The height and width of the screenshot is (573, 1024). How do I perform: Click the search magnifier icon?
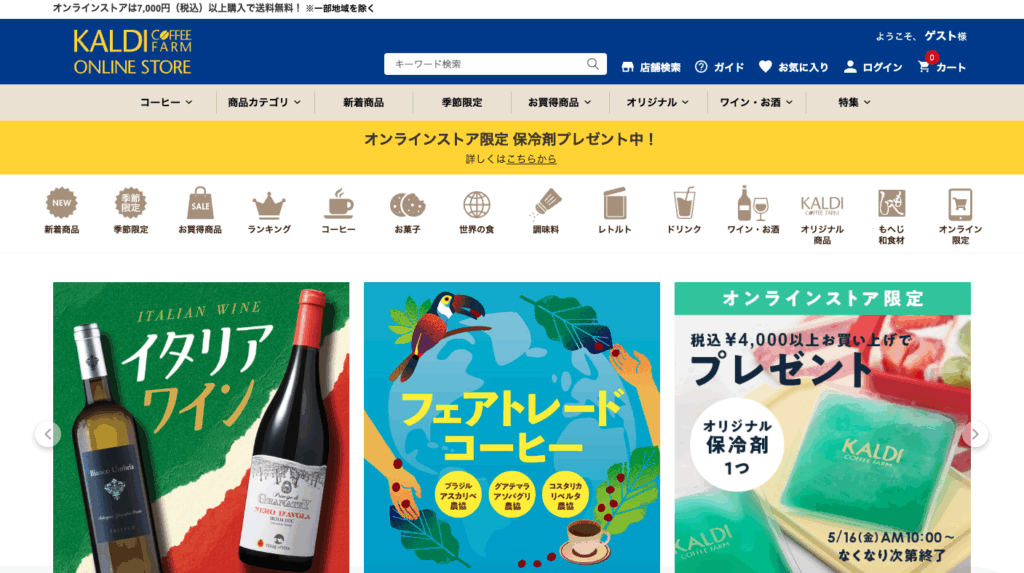tap(592, 64)
